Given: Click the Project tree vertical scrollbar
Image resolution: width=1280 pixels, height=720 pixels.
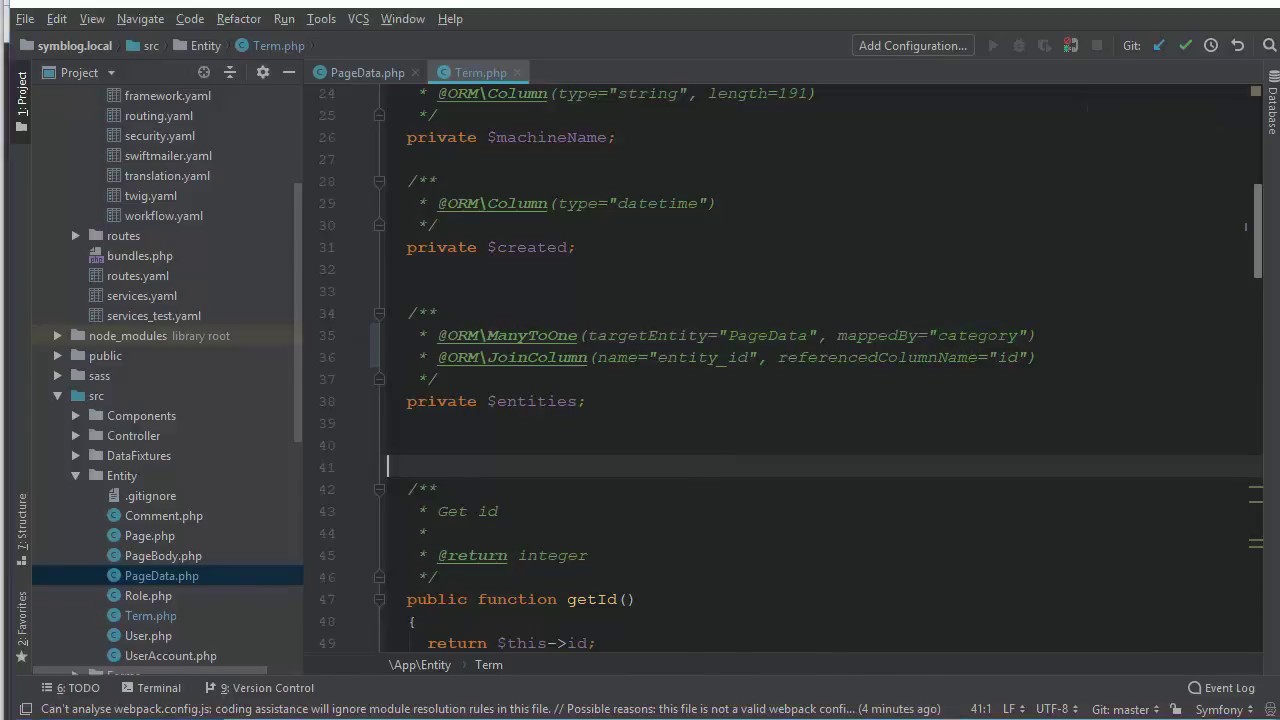Looking at the screenshot, I should click(x=298, y=312).
